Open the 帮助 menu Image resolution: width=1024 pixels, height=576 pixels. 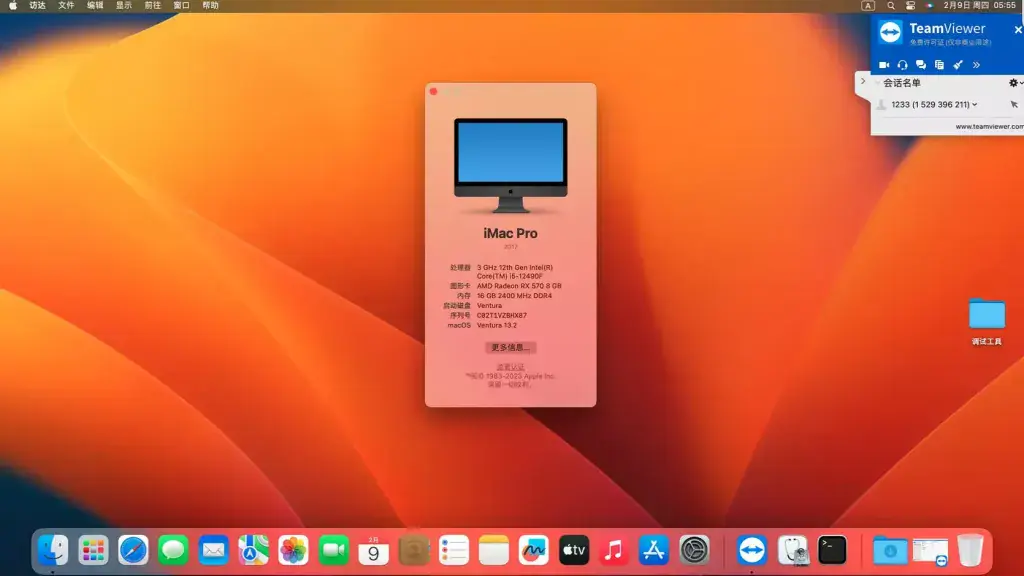210,5
